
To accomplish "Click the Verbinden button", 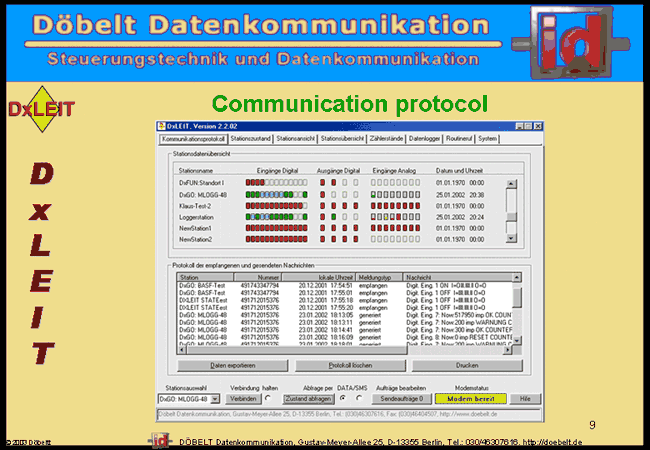I will point(243,399).
